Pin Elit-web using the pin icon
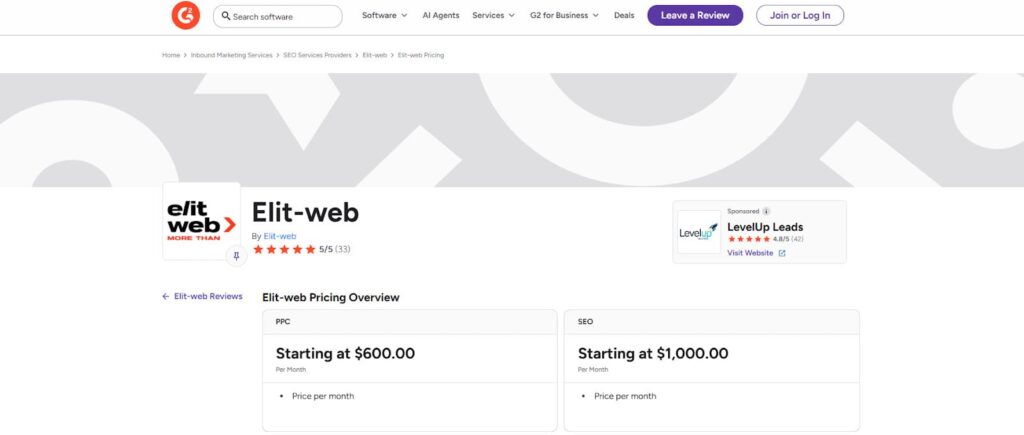 pos(236,256)
